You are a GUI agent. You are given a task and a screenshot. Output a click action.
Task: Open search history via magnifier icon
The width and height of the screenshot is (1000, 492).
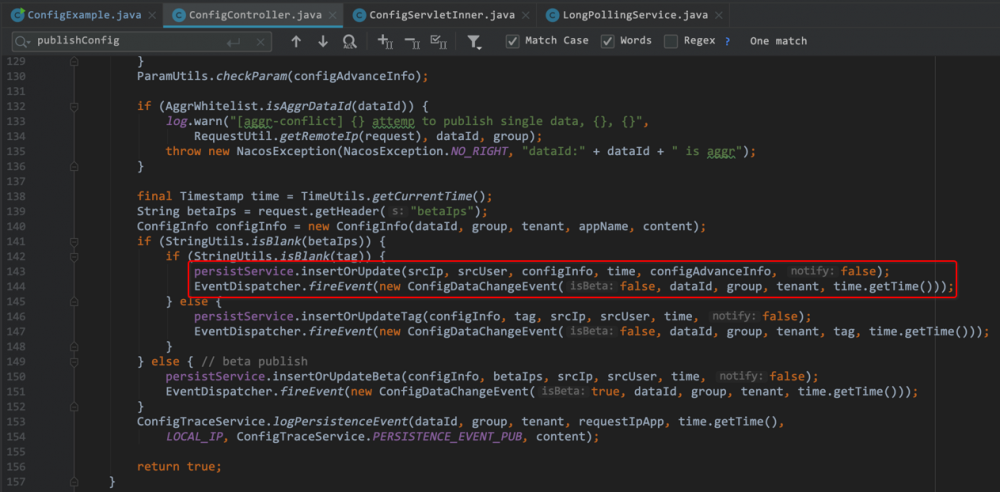point(23,41)
